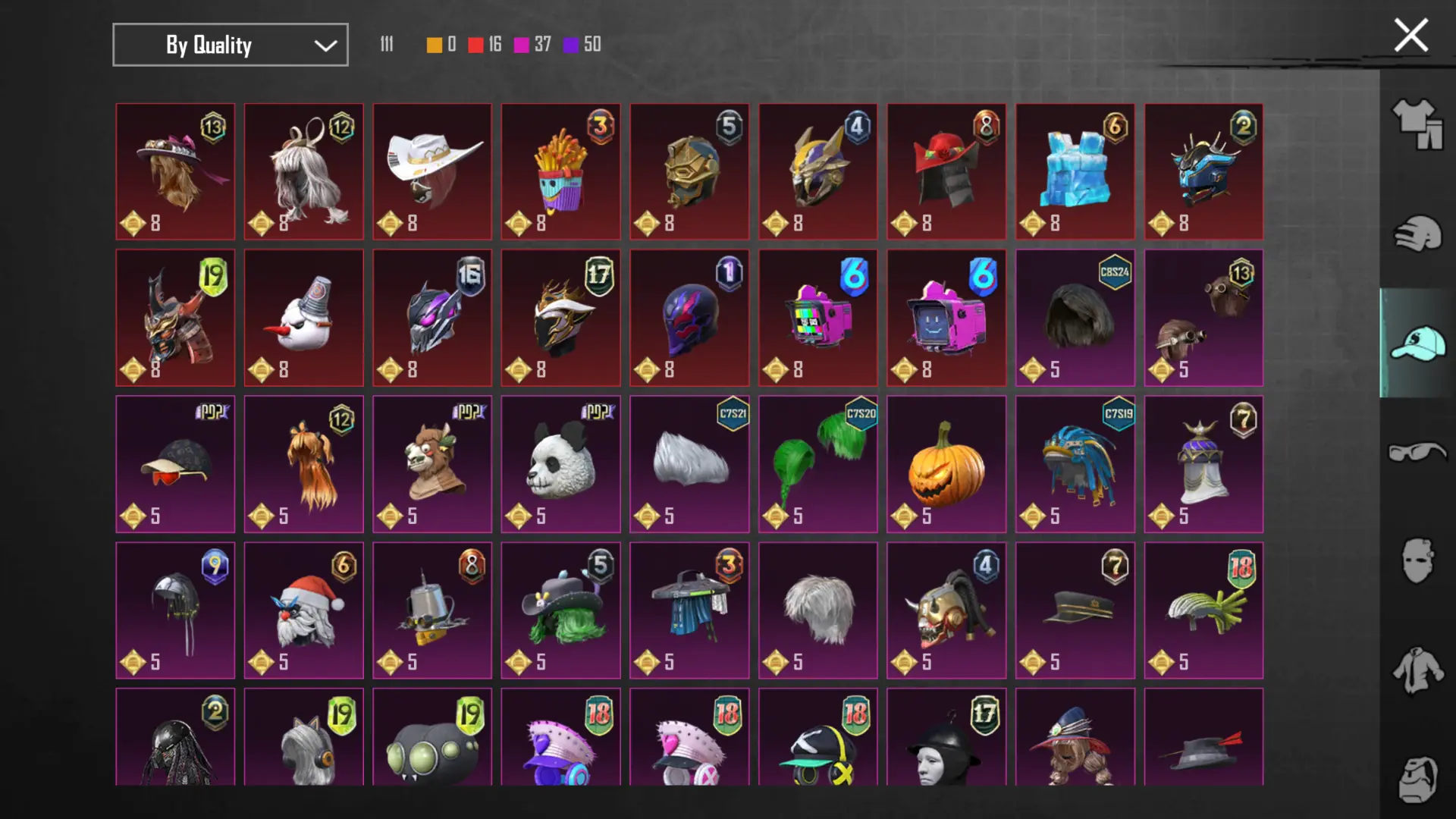Filter by the purple quality swatch

point(570,45)
